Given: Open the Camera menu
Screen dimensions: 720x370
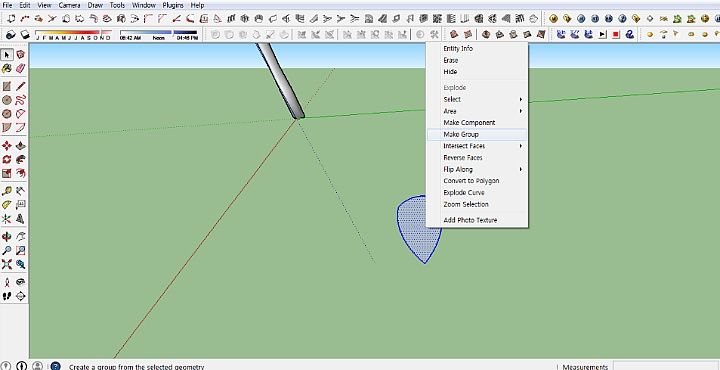Looking at the screenshot, I should [x=69, y=5].
